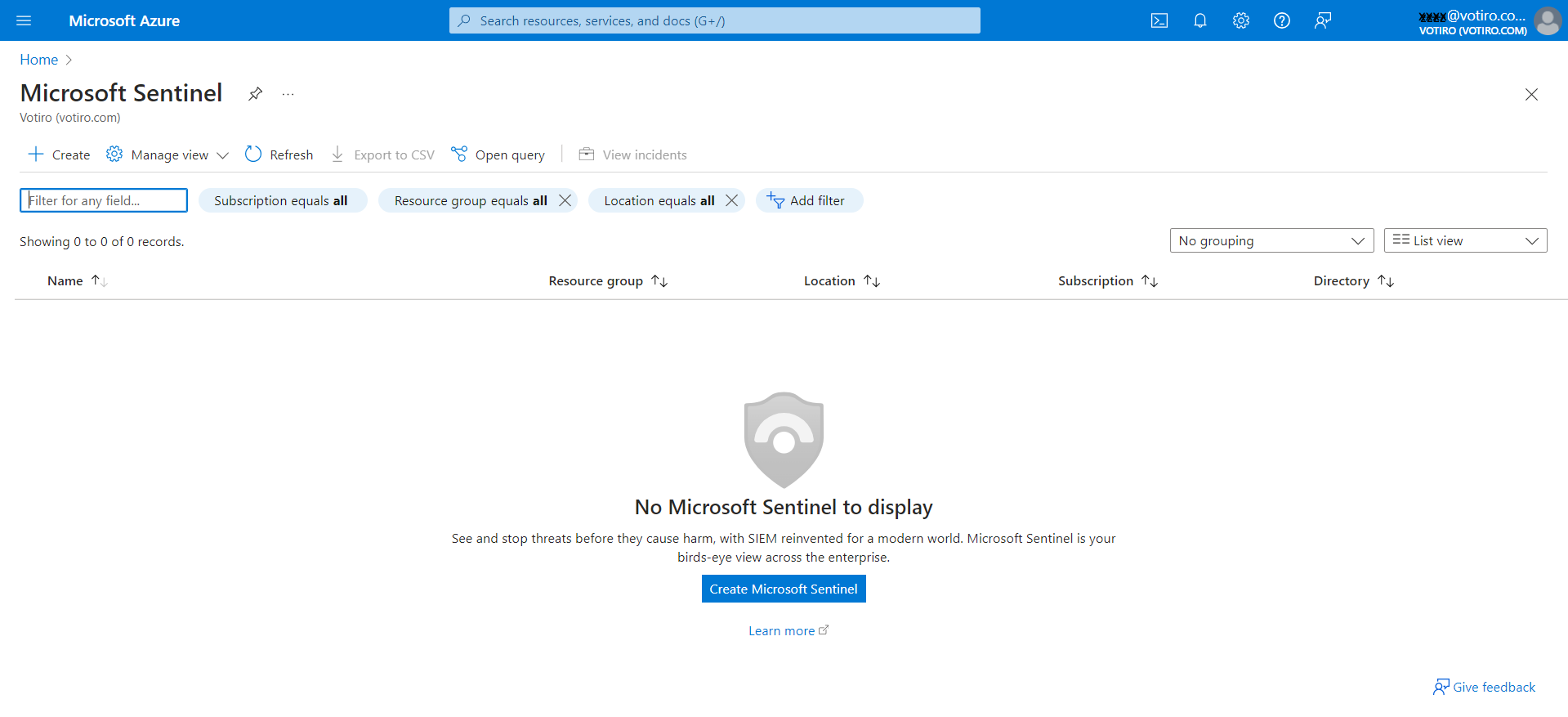
Task: Open the Help question mark icon
Action: point(1281,20)
